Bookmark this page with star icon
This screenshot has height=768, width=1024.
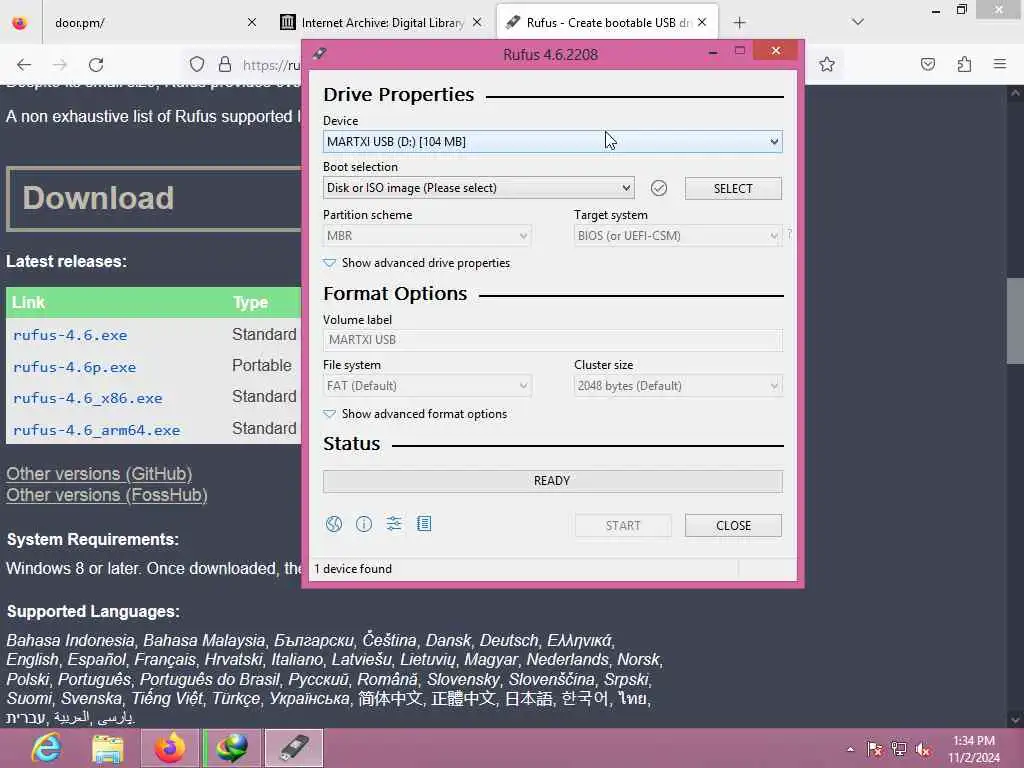(x=827, y=64)
